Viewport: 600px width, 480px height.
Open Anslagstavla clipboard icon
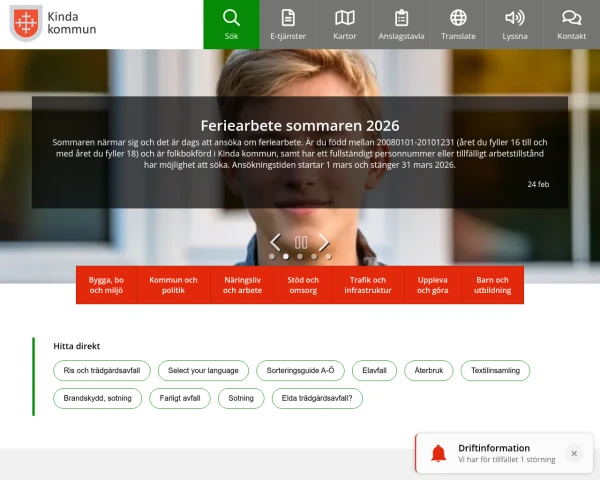pyautogui.click(x=401, y=19)
